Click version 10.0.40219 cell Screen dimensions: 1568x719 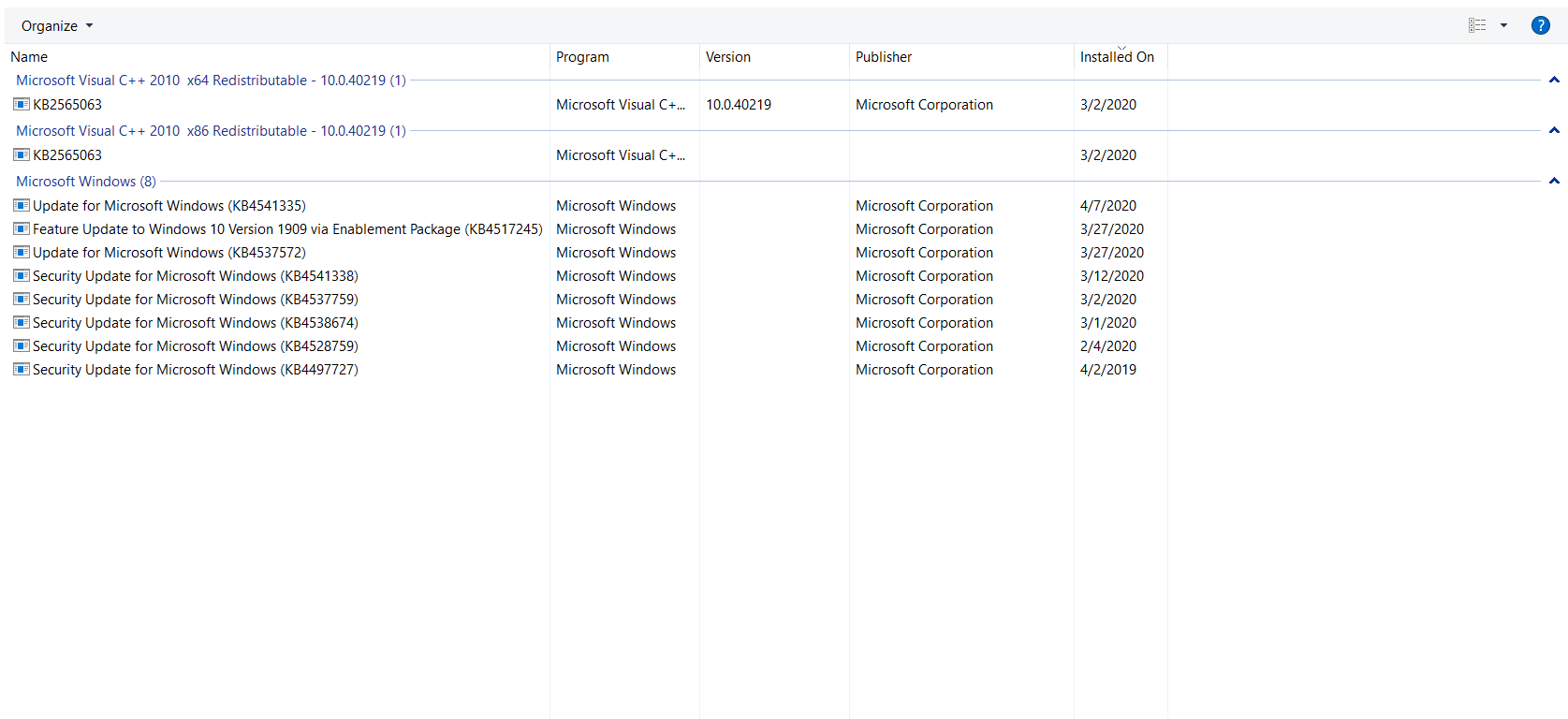point(739,105)
